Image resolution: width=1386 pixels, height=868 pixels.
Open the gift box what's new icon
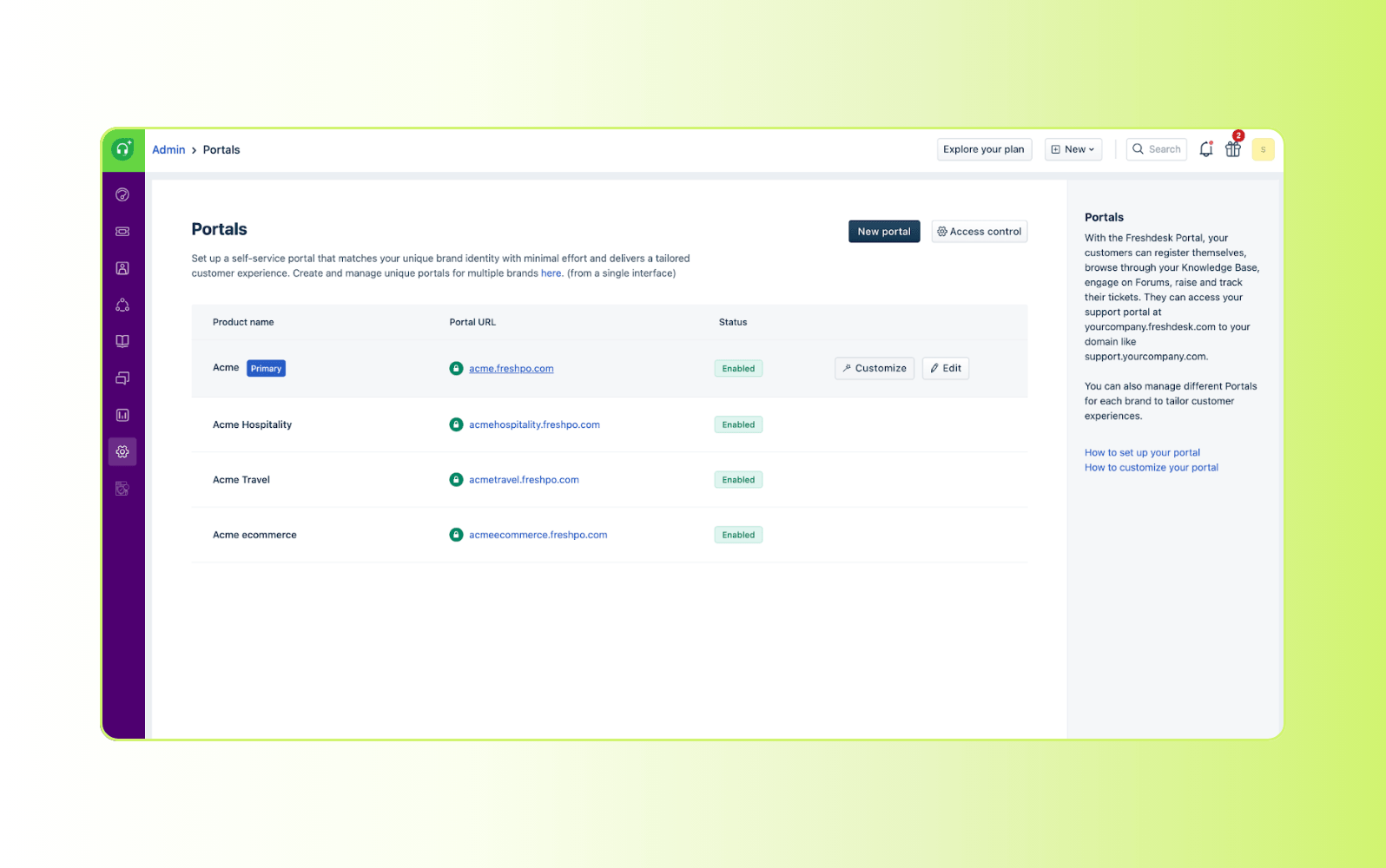(1233, 148)
